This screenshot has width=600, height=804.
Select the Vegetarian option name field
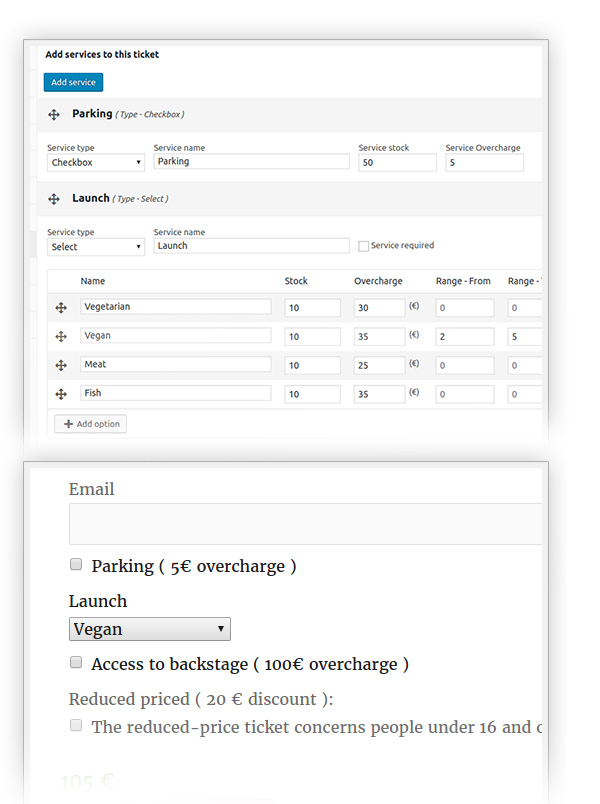[175, 308]
